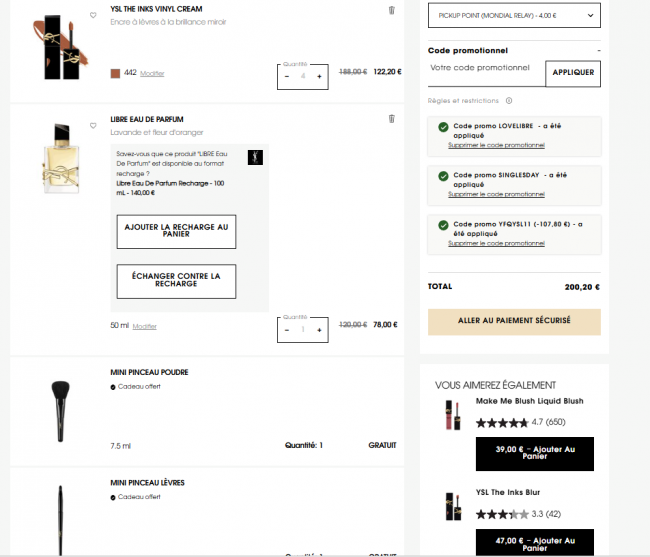
Task: Delete YSL The Inks Vinyl Cream from cart
Action: pos(391,10)
